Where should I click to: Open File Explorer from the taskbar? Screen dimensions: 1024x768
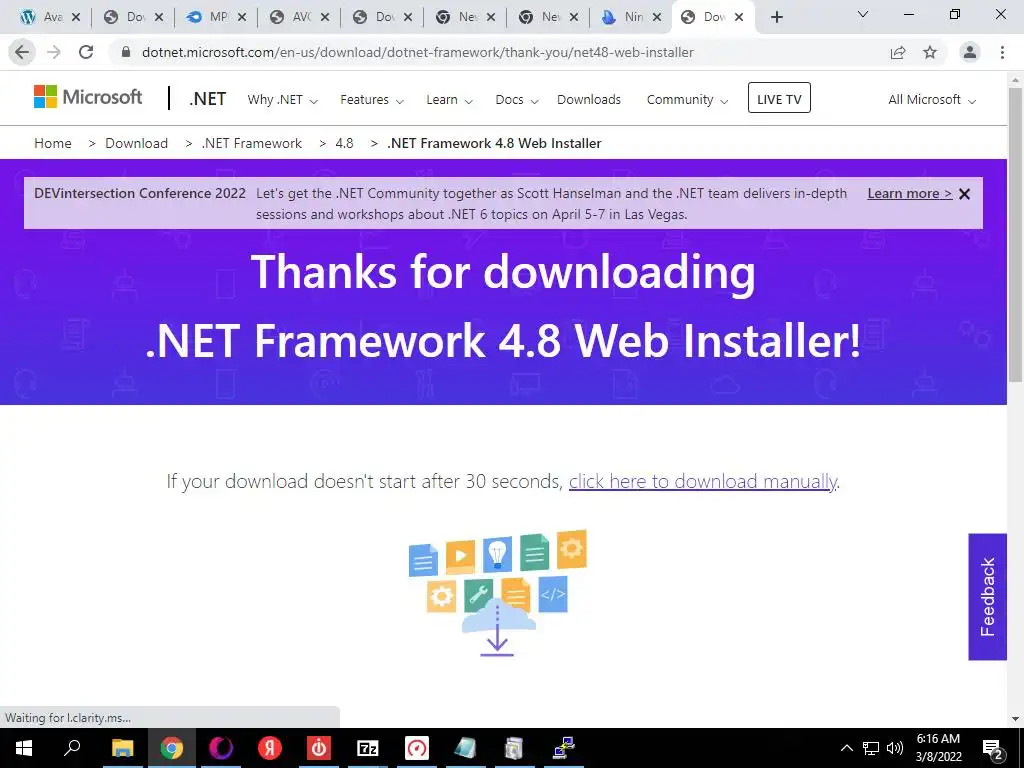pos(122,748)
